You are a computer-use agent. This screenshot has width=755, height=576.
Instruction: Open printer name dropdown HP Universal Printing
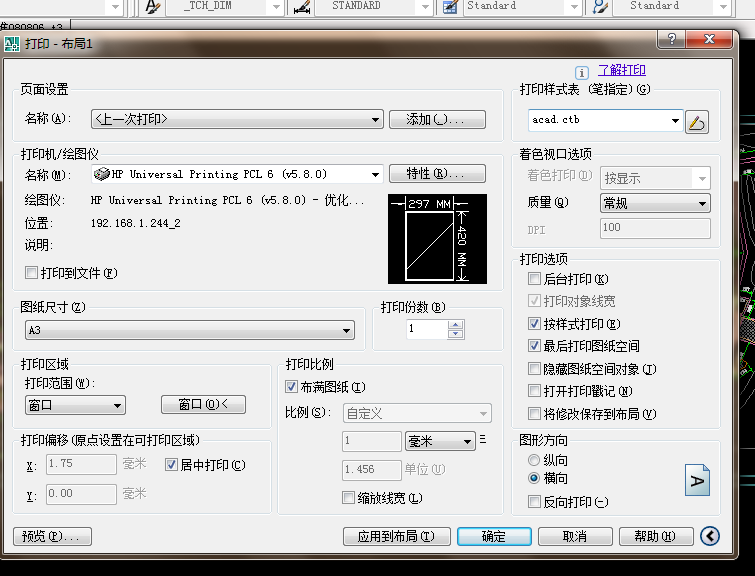tap(237, 174)
